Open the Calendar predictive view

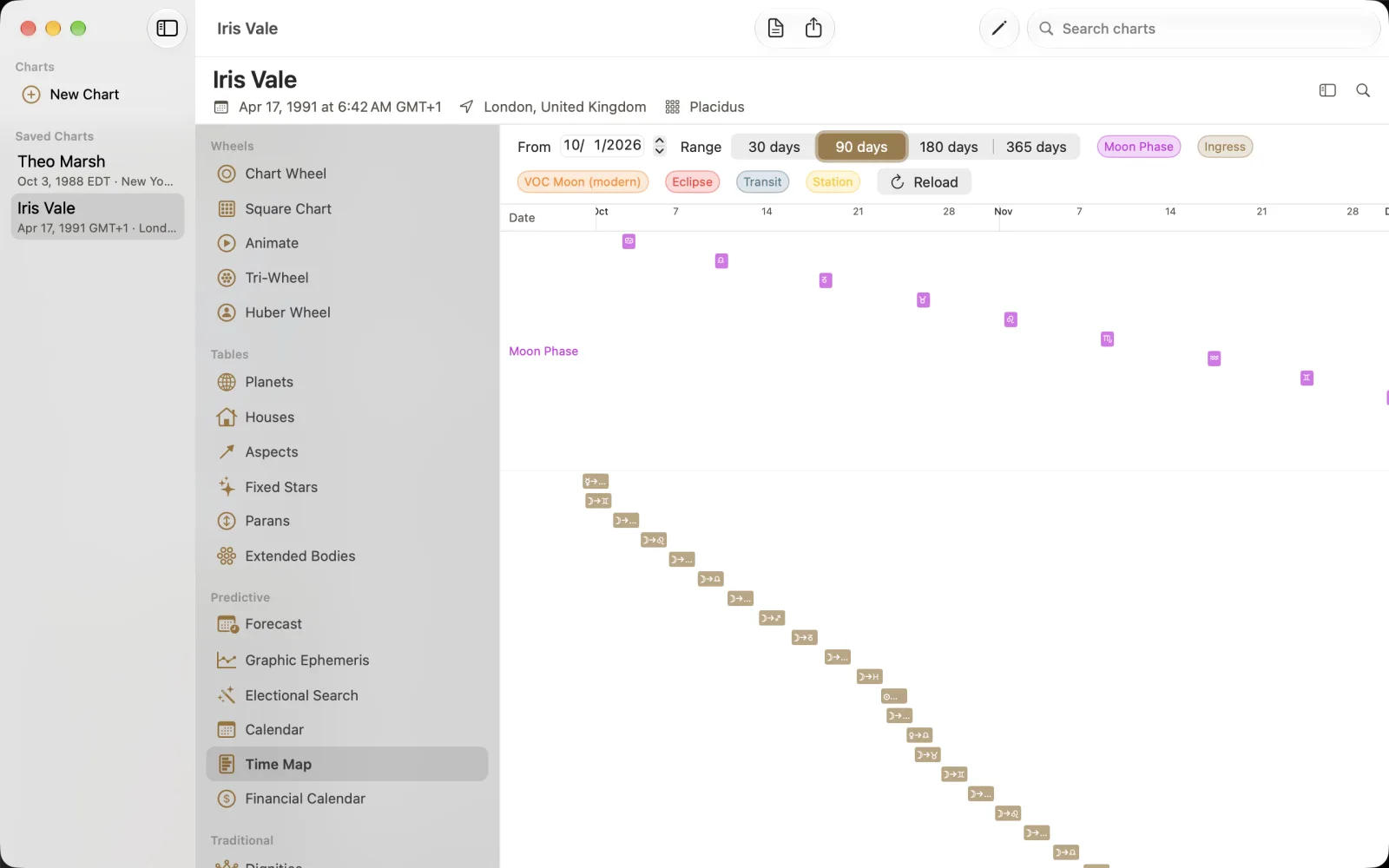[x=347, y=730]
